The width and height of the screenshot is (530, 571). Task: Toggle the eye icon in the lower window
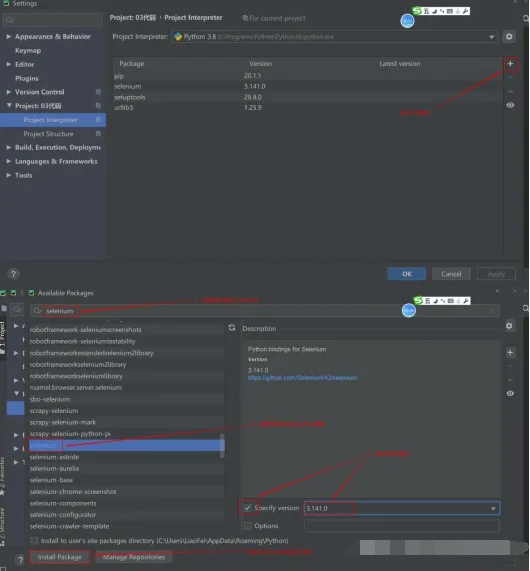(x=510, y=393)
